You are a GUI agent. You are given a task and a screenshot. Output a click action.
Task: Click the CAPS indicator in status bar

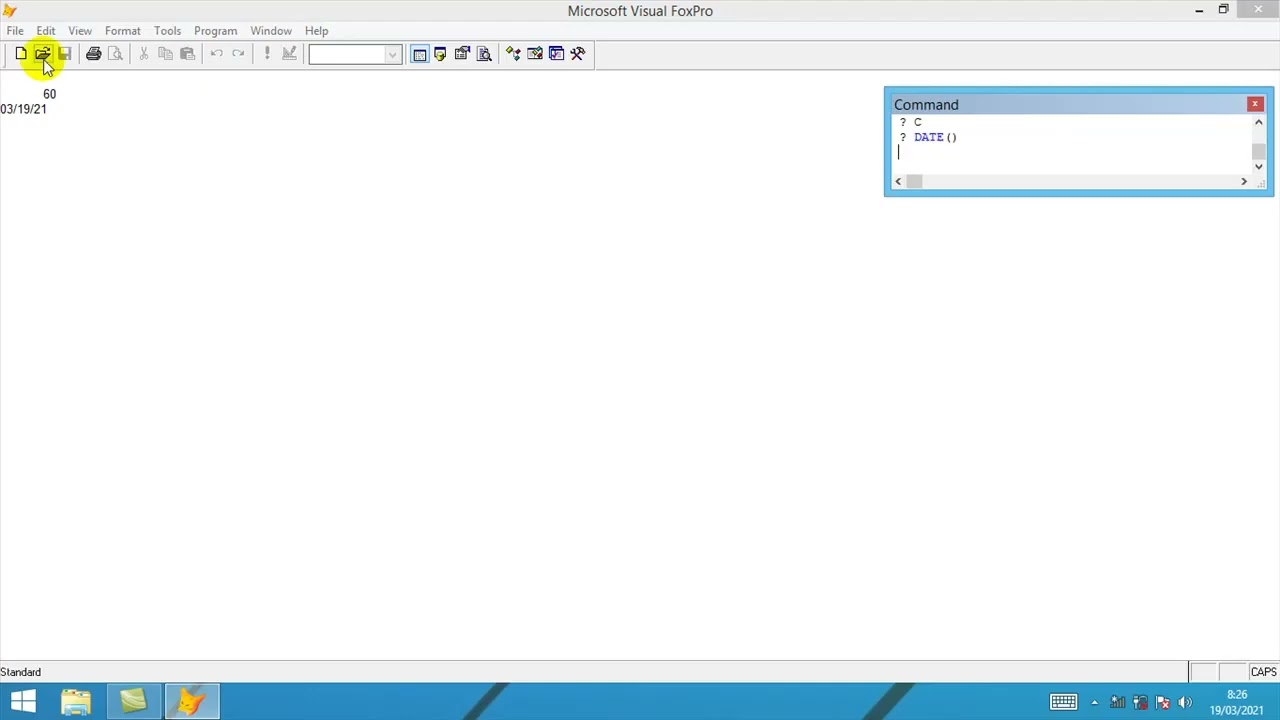pyautogui.click(x=1263, y=672)
